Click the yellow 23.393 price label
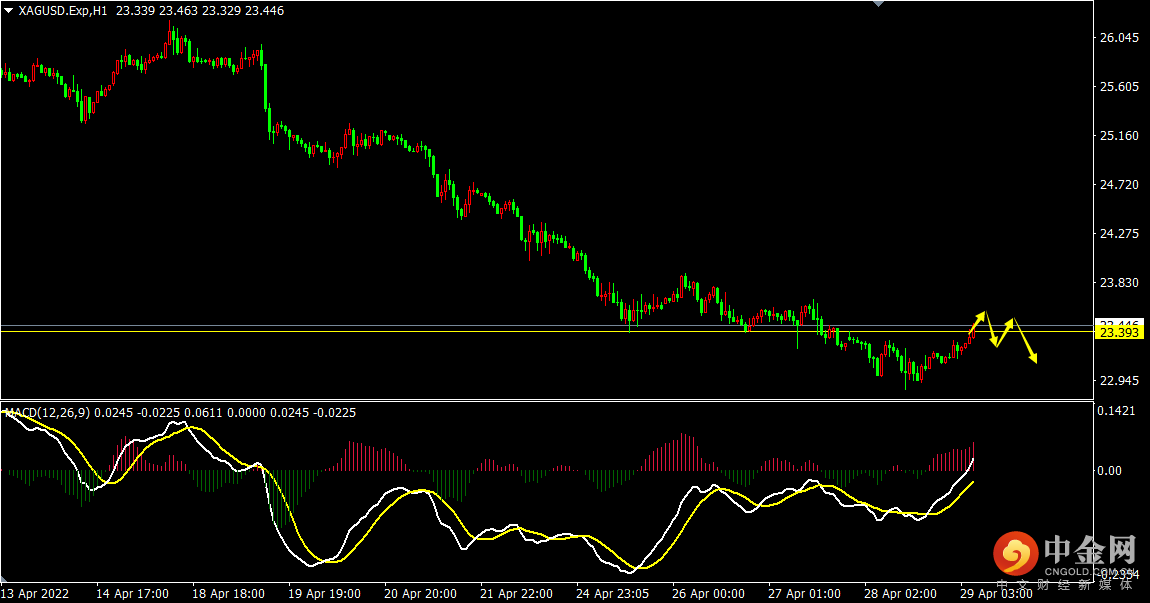This screenshot has height=603, width=1150. tap(1119, 332)
